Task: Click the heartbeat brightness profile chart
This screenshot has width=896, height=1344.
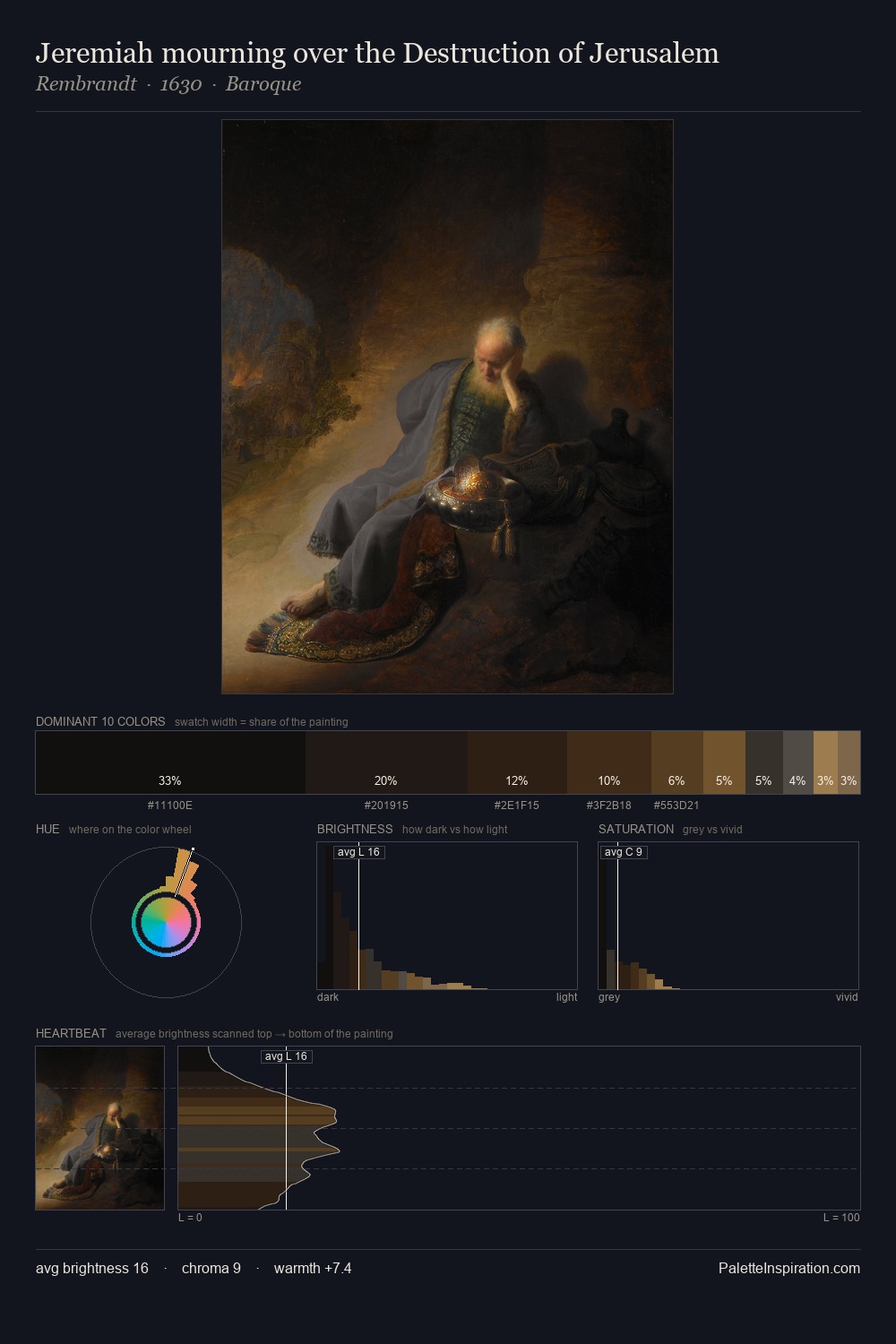Action: pos(519,1128)
